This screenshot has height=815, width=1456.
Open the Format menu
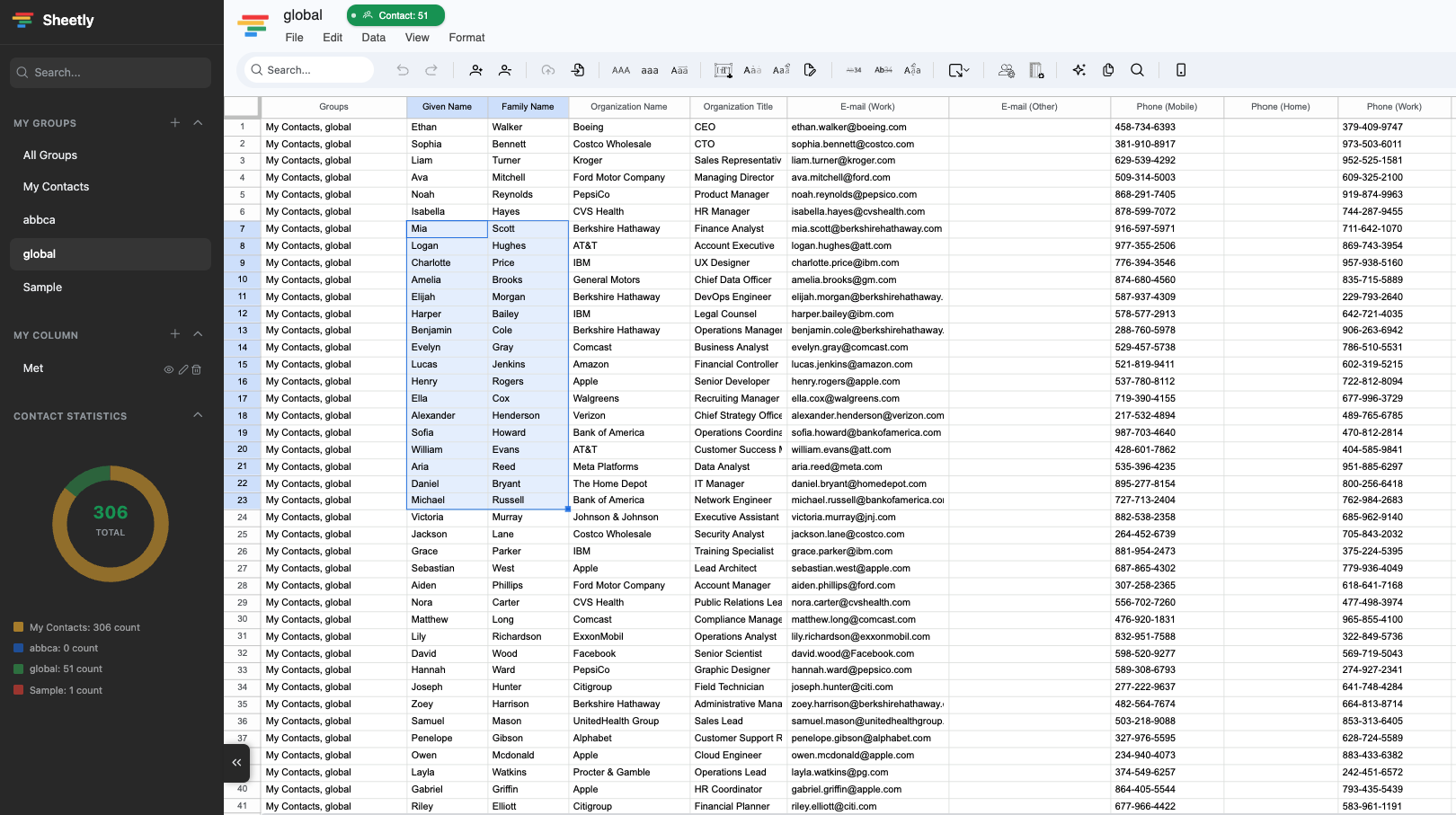(x=466, y=38)
